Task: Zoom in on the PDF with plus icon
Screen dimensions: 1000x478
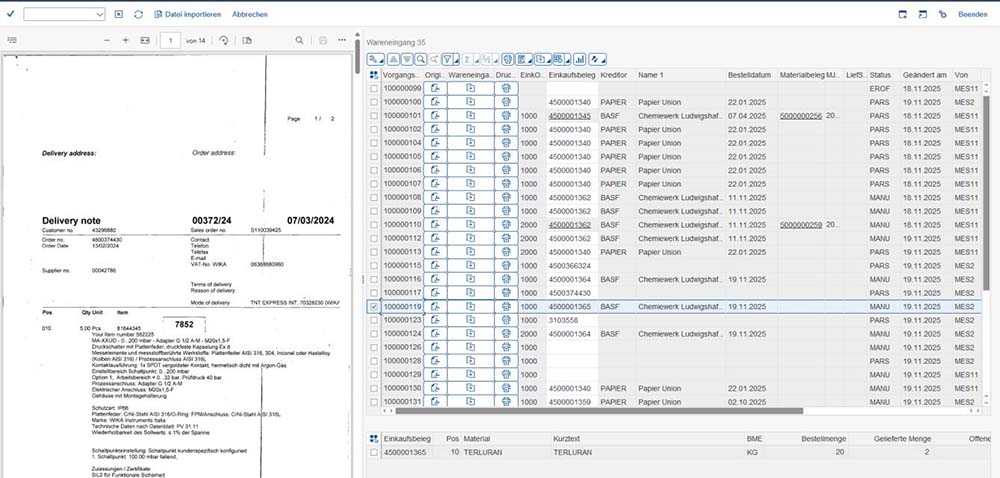Action: (x=125, y=40)
